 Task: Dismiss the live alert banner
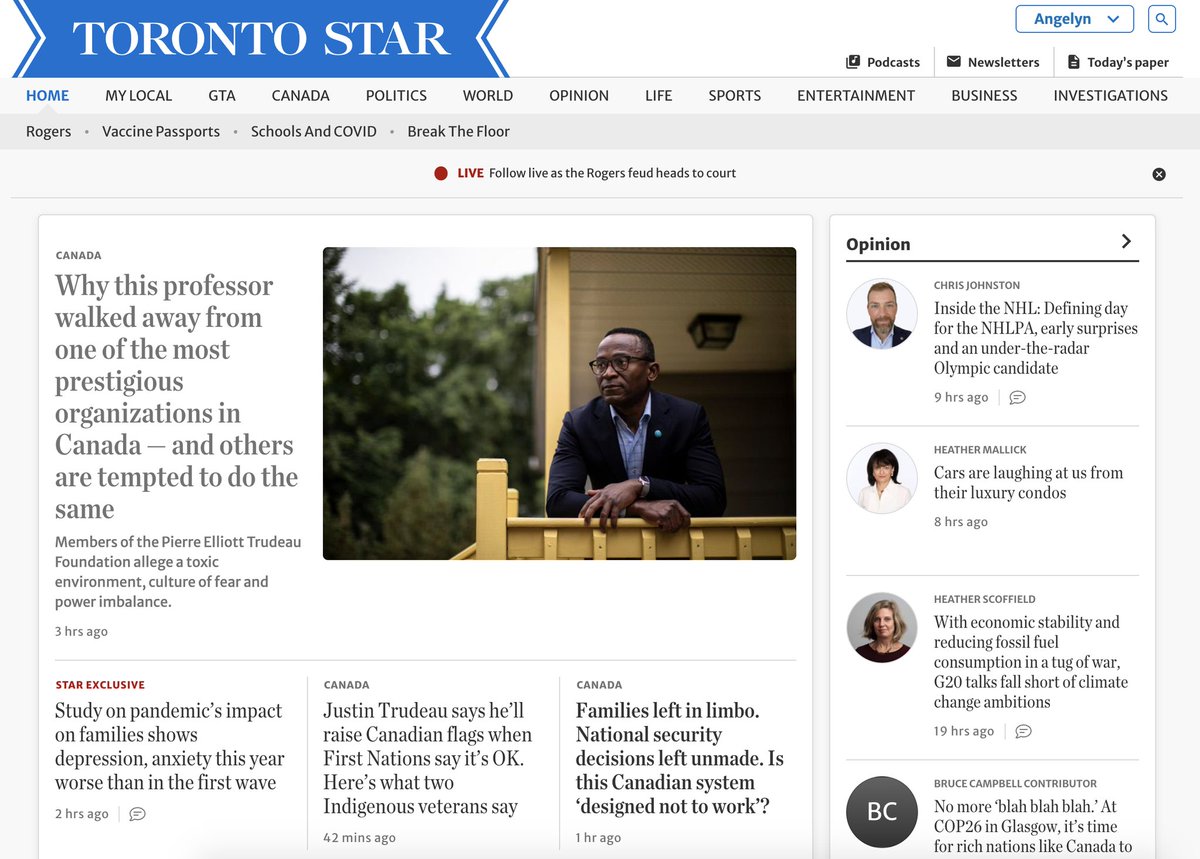pos(1159,174)
